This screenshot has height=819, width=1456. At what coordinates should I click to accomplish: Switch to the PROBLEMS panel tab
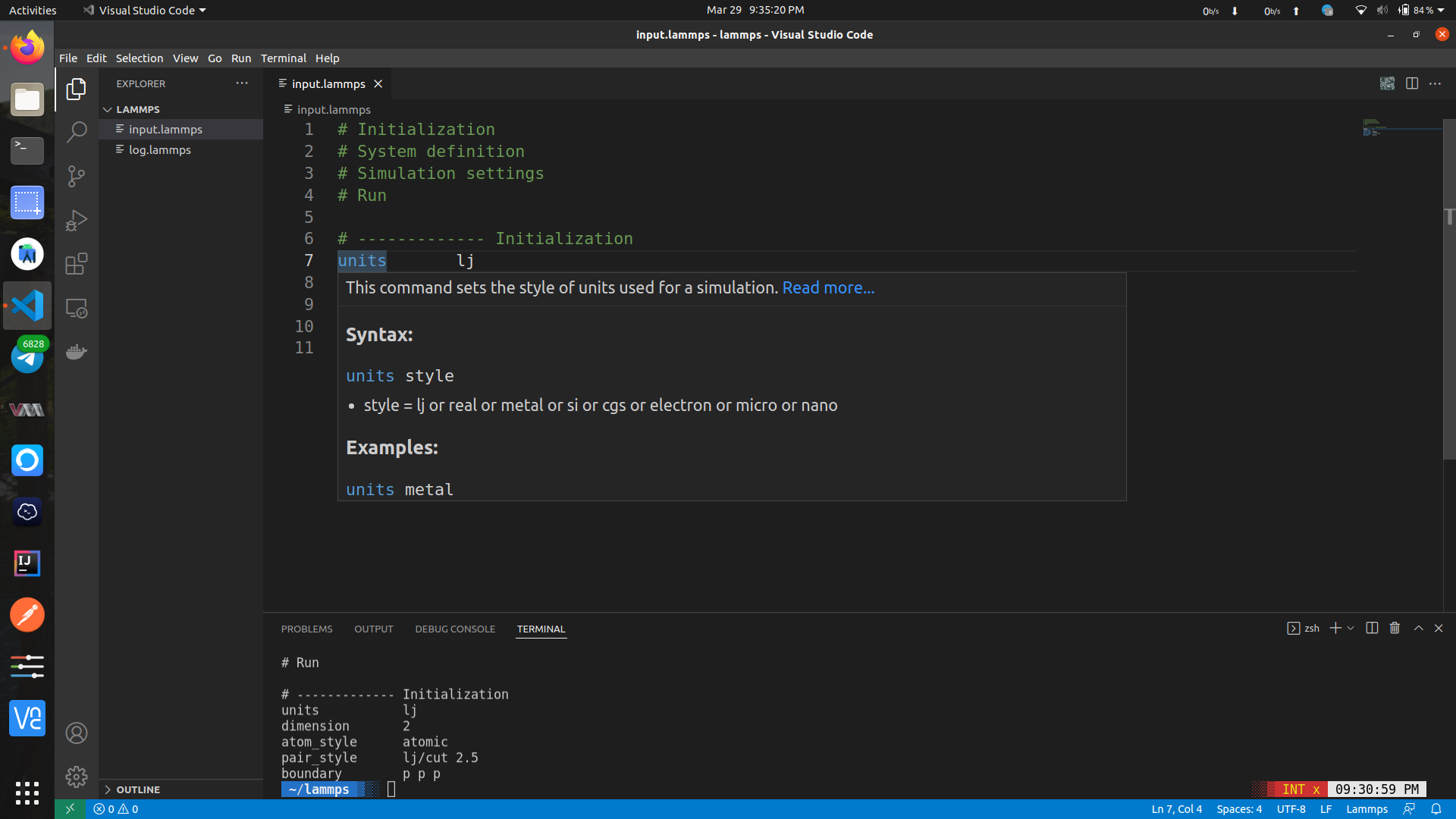pyautogui.click(x=306, y=629)
